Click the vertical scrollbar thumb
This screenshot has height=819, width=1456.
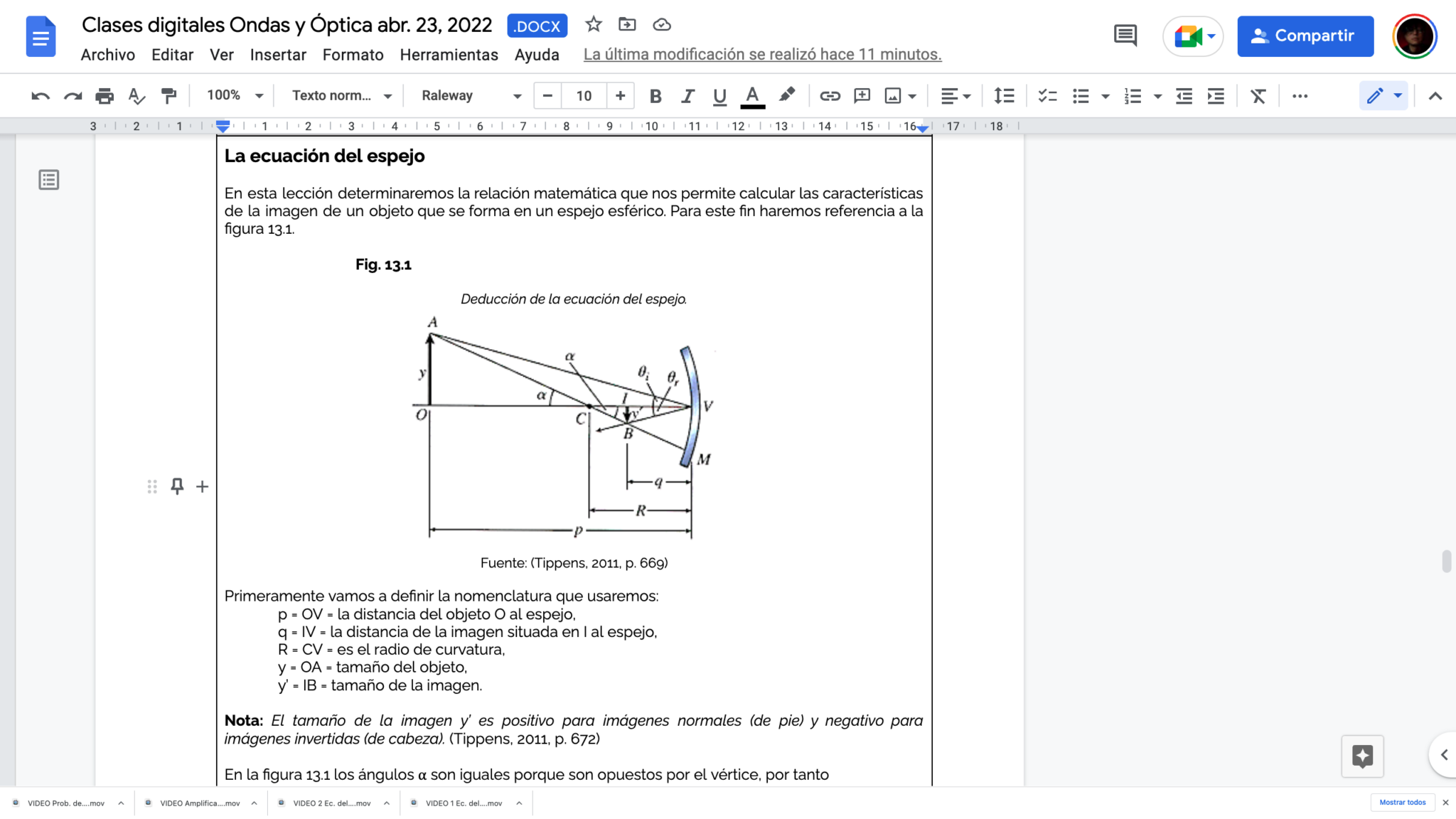coord(1446,561)
